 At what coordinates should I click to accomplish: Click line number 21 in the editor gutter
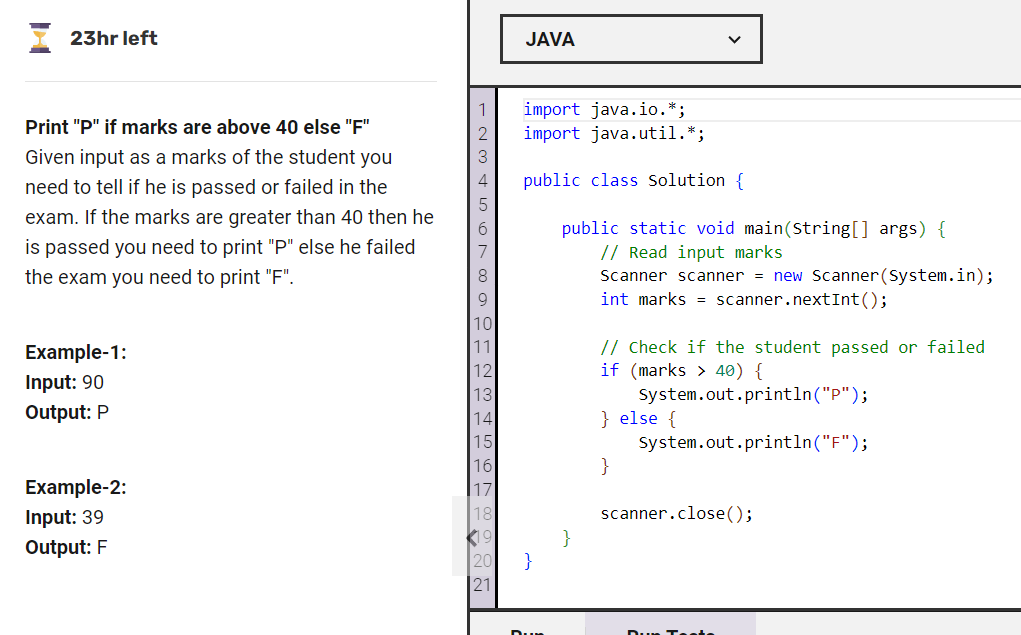tap(482, 585)
